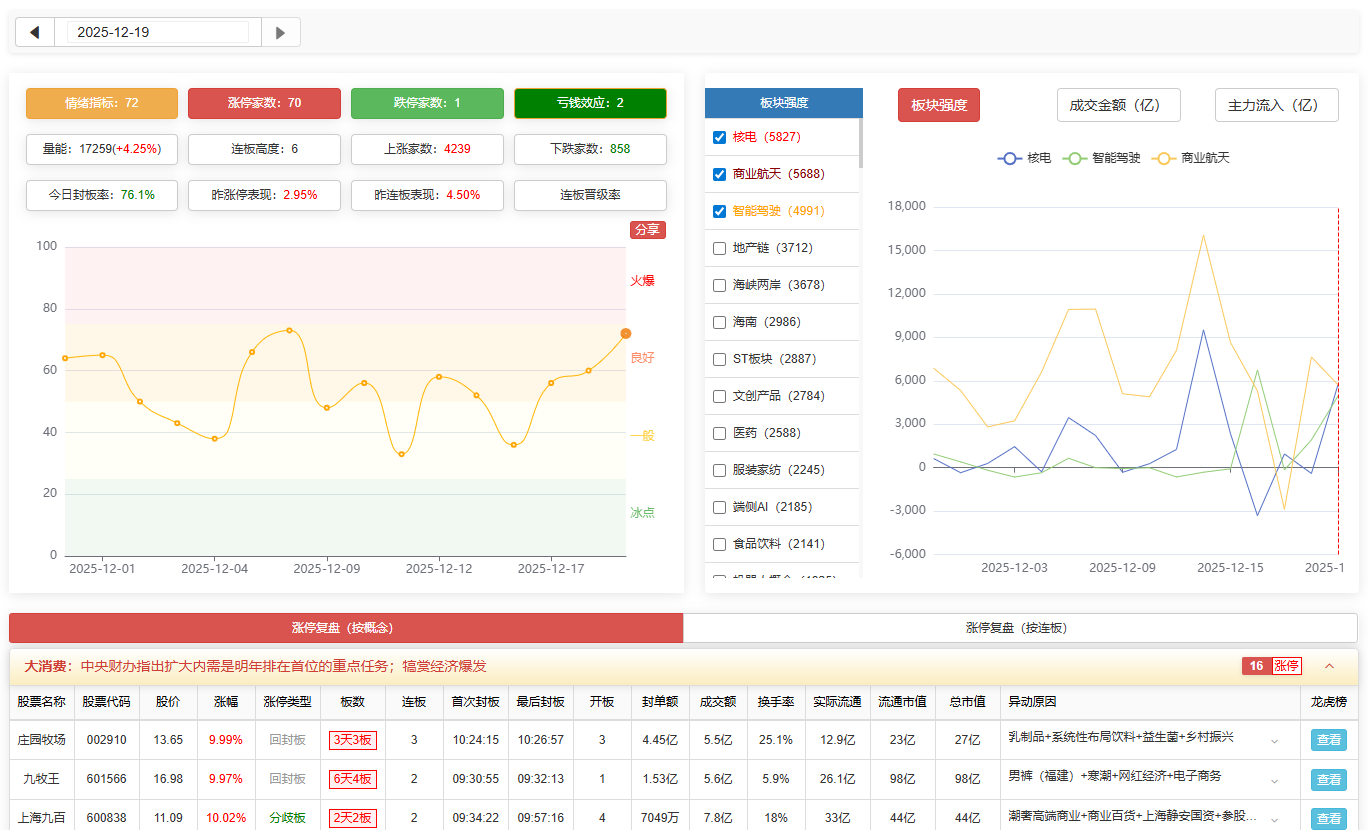Toggle 商业航天 legend marker in chart
This screenshot has width=1369, height=830.
[1164, 158]
